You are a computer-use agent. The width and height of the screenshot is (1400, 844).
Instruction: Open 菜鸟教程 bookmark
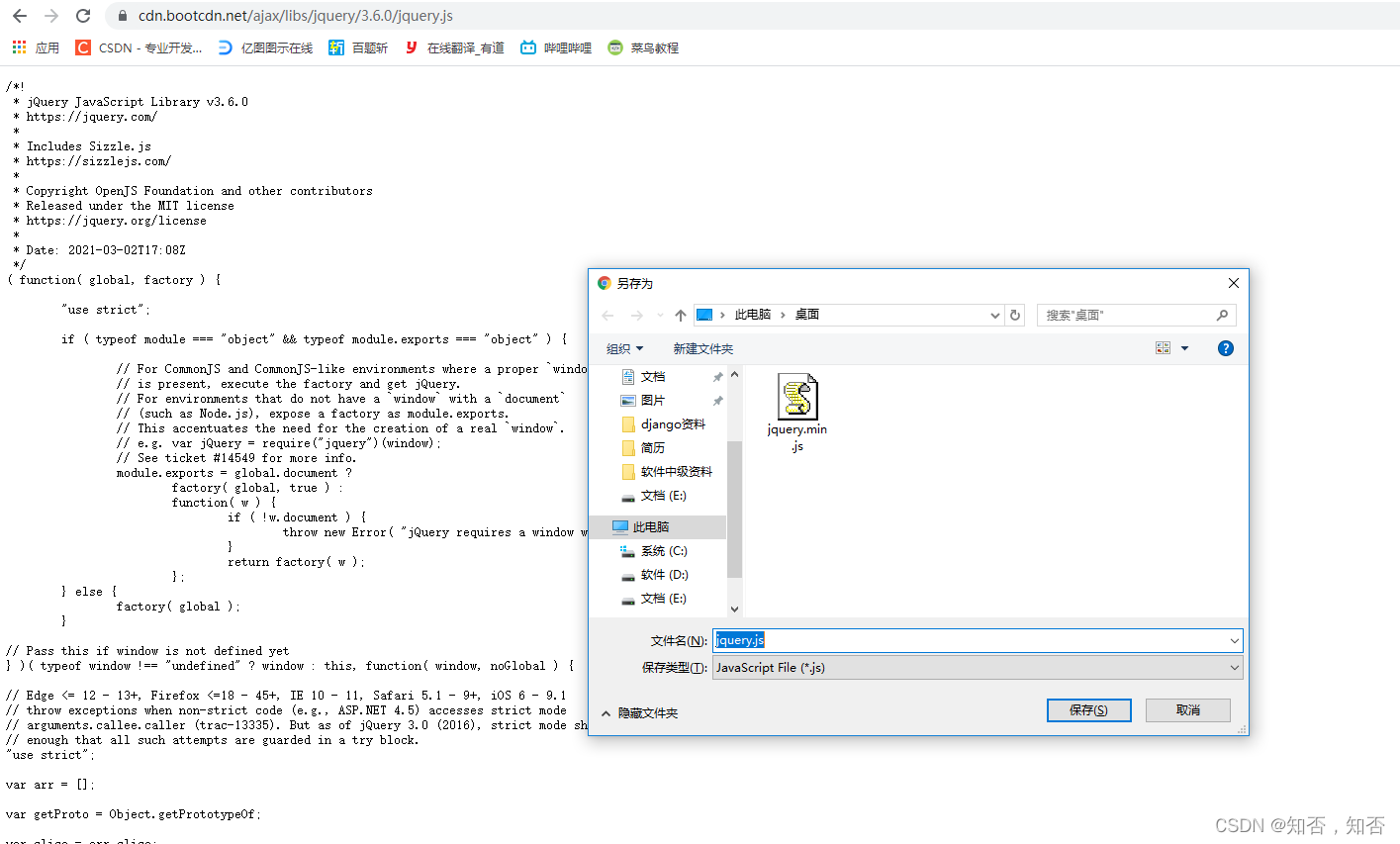[643, 47]
